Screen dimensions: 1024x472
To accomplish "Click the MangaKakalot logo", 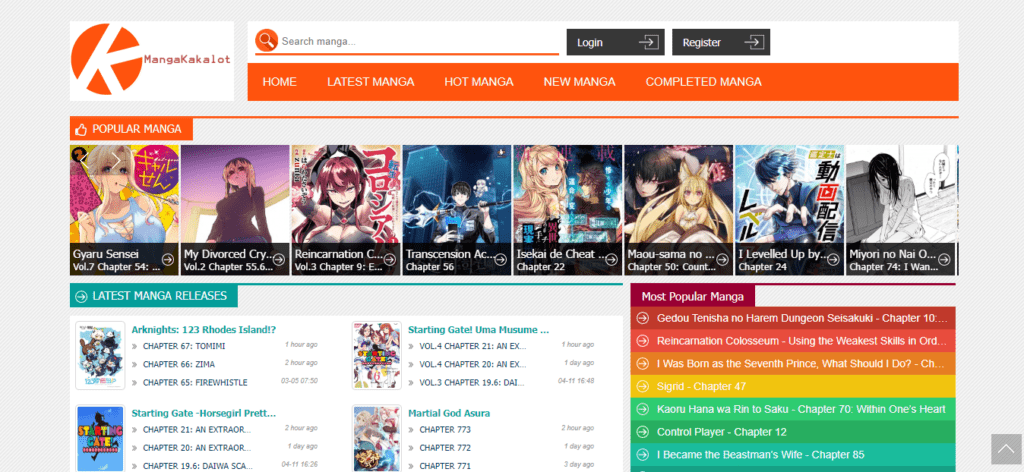I will pos(152,61).
